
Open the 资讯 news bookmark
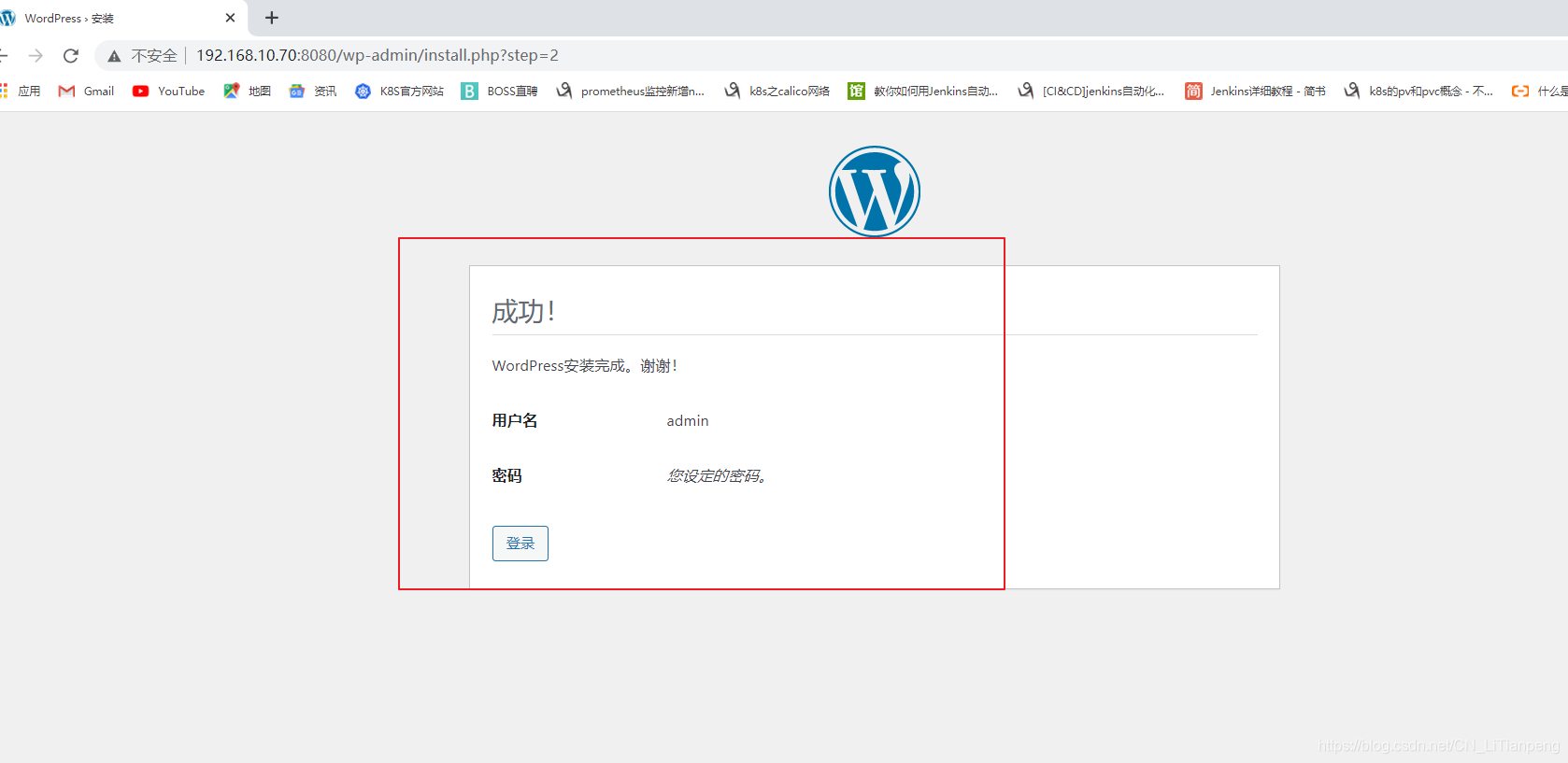click(313, 92)
